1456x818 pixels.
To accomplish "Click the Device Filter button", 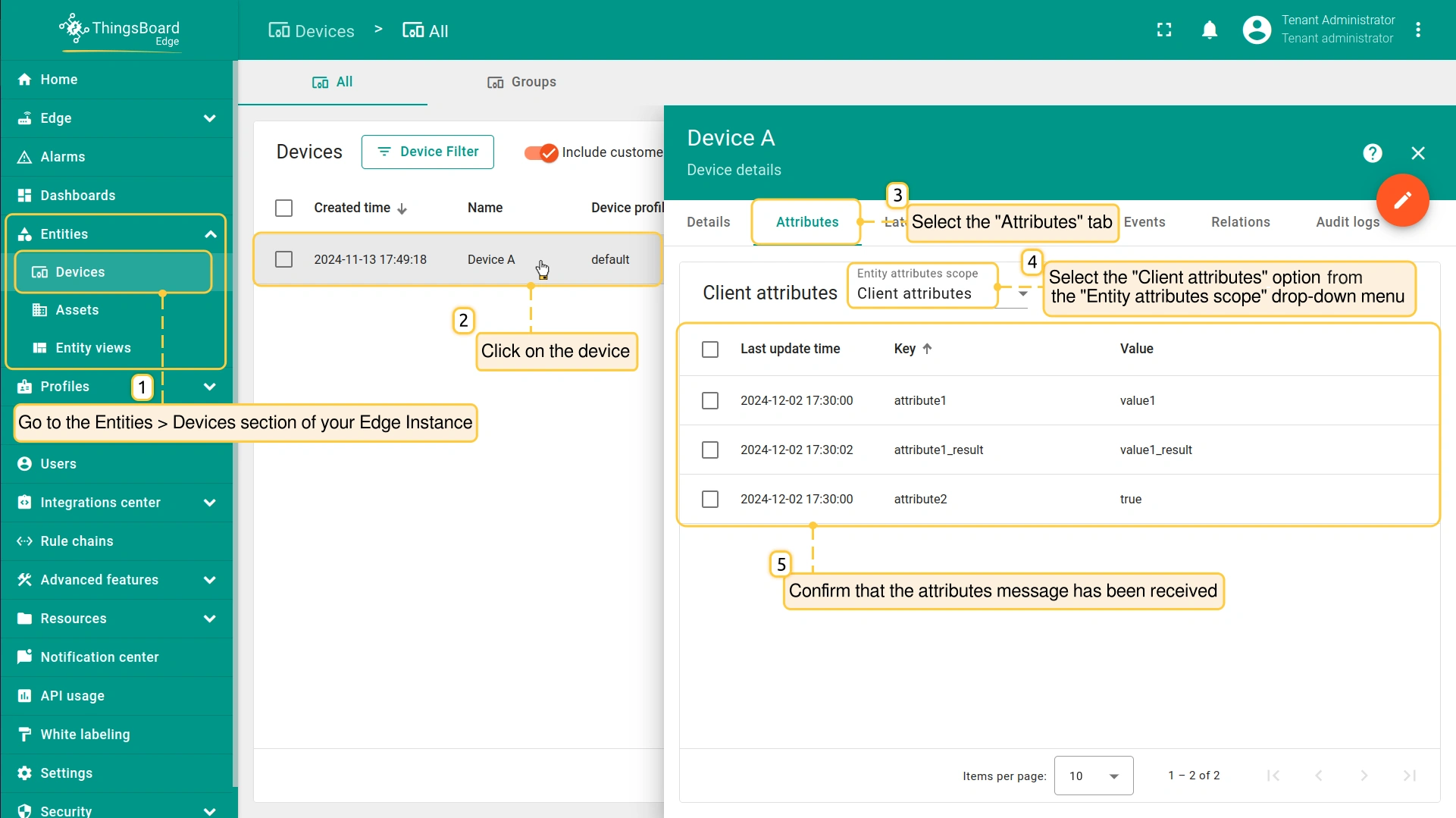I will click(427, 152).
